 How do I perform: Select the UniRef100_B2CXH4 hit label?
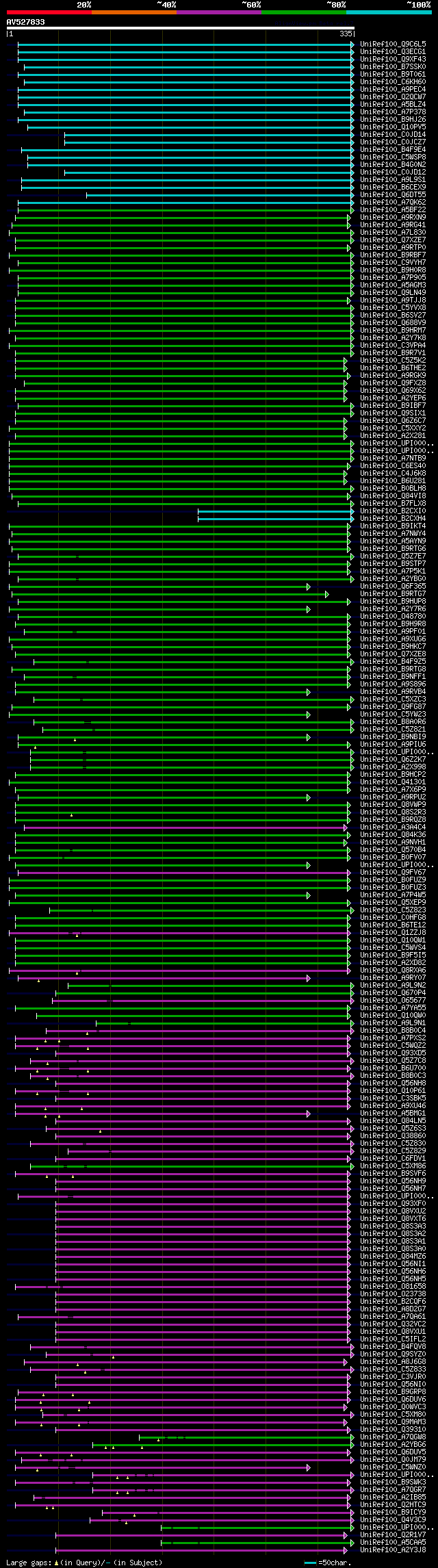coord(393,519)
